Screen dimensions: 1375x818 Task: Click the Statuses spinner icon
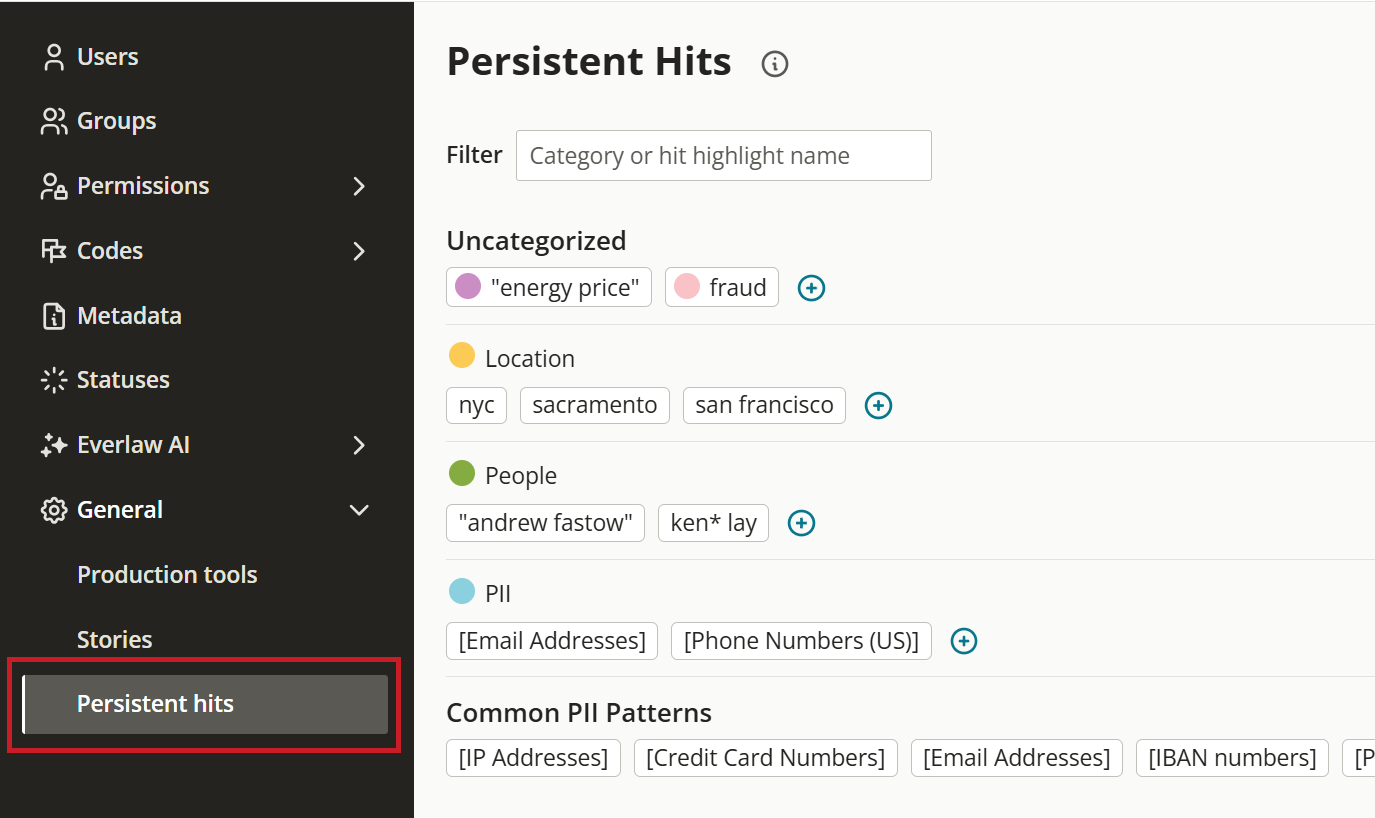click(x=54, y=380)
